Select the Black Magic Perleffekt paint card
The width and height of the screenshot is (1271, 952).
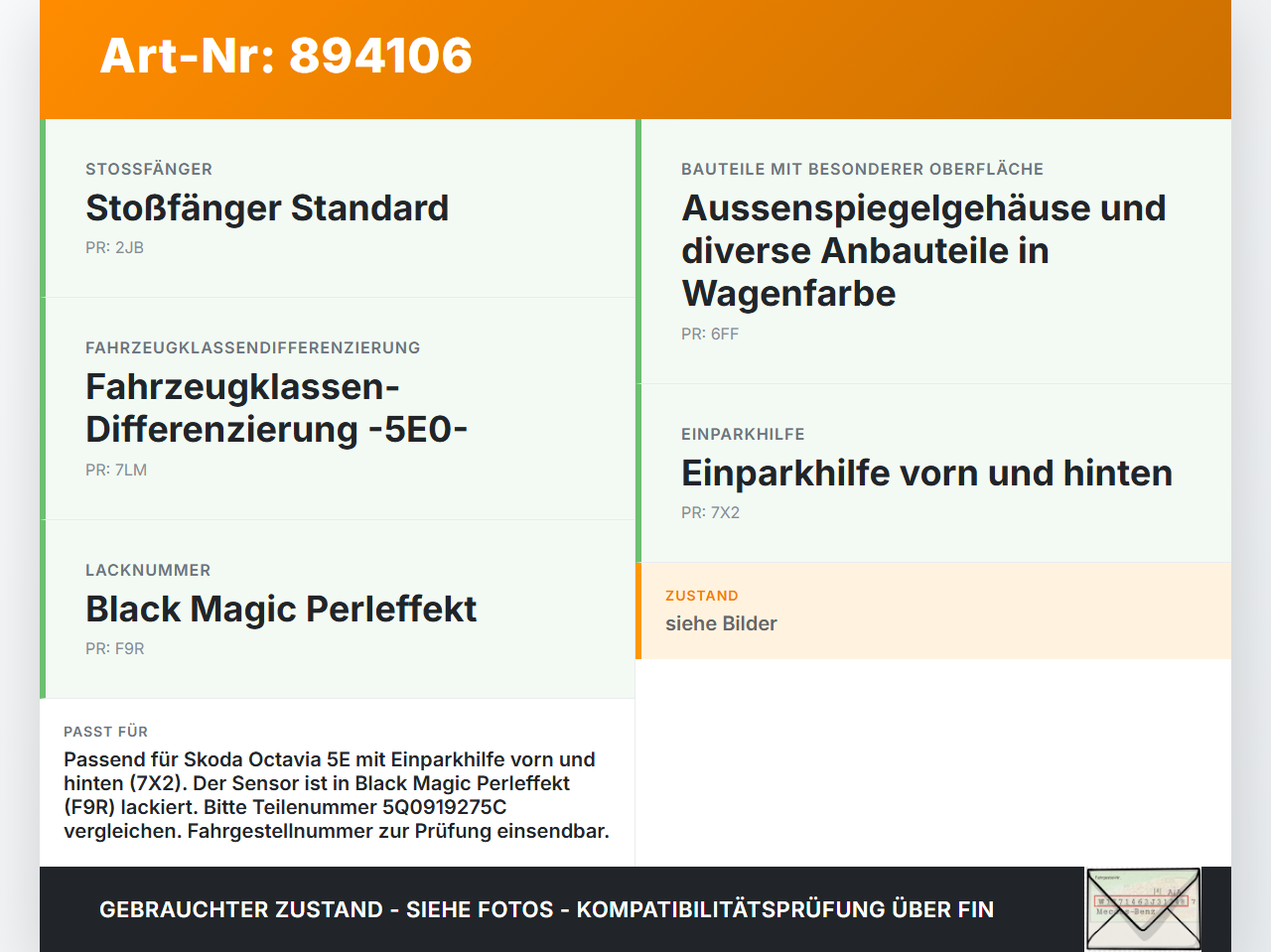(338, 610)
